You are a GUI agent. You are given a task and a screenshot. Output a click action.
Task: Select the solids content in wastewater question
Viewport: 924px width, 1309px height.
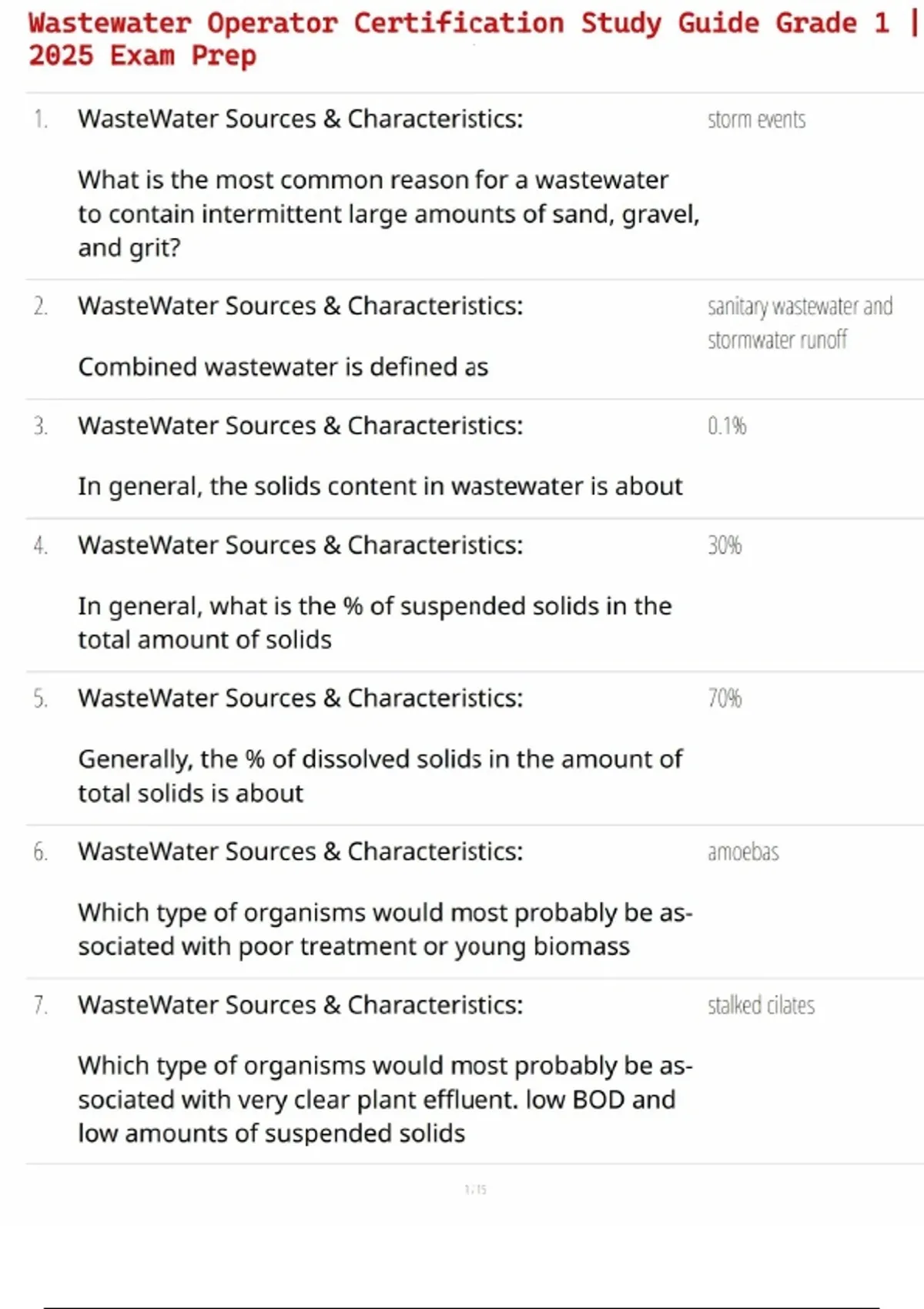click(x=380, y=487)
